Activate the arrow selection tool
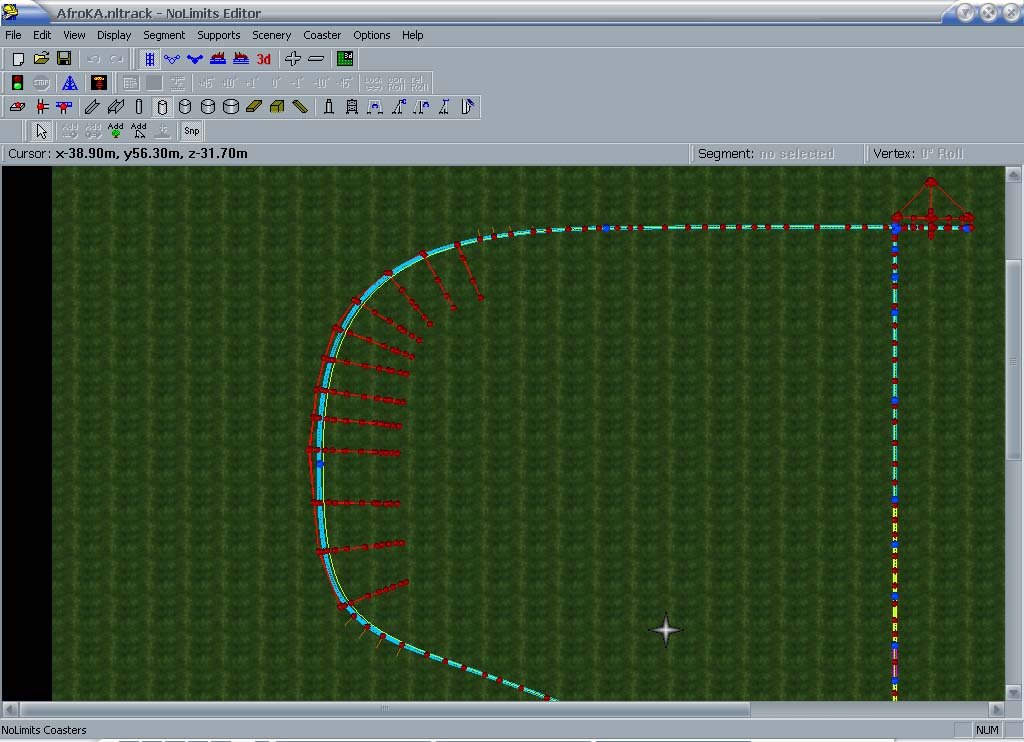 tap(42, 131)
